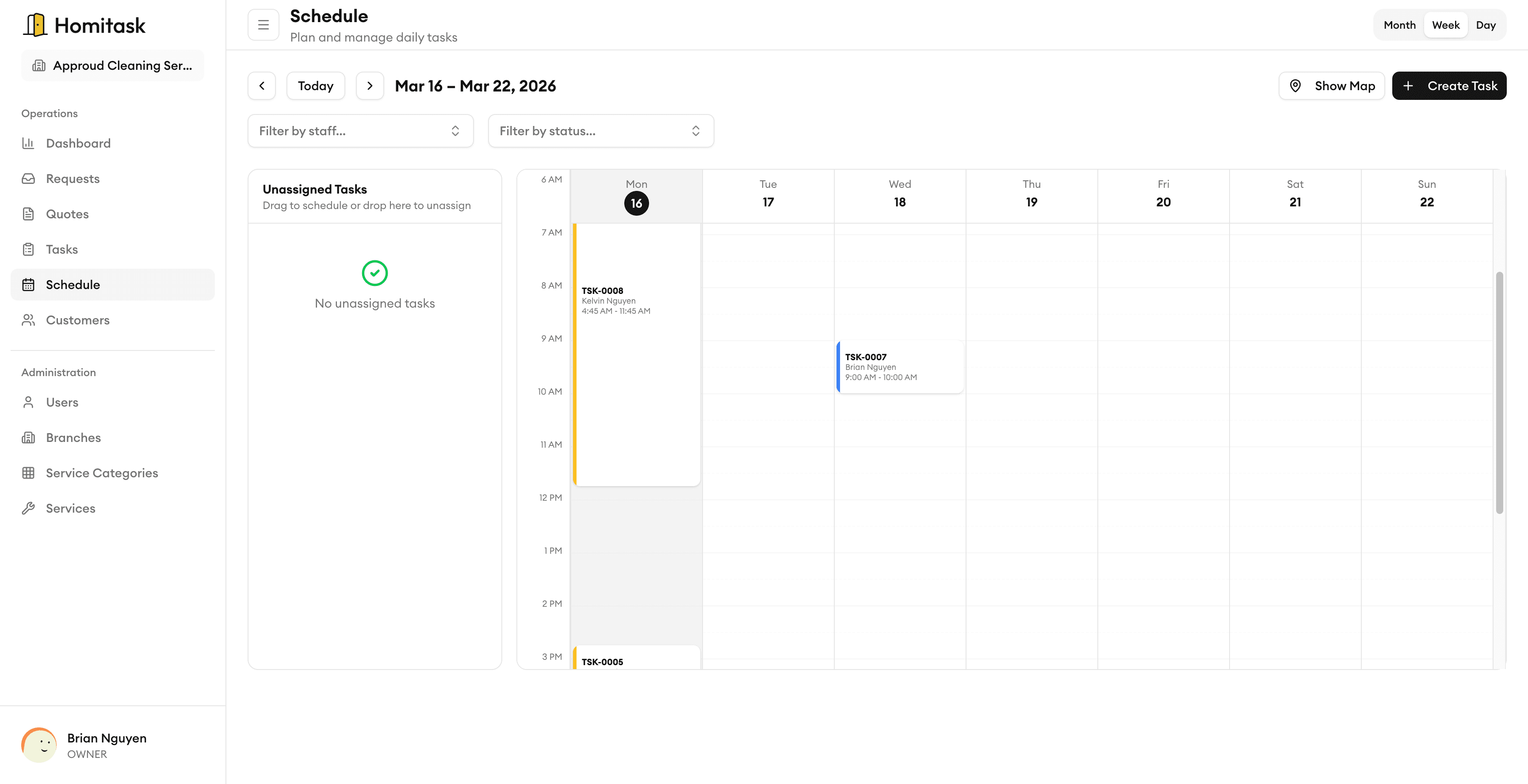Open the Dashboard section
The height and width of the screenshot is (784, 1528).
click(x=78, y=143)
